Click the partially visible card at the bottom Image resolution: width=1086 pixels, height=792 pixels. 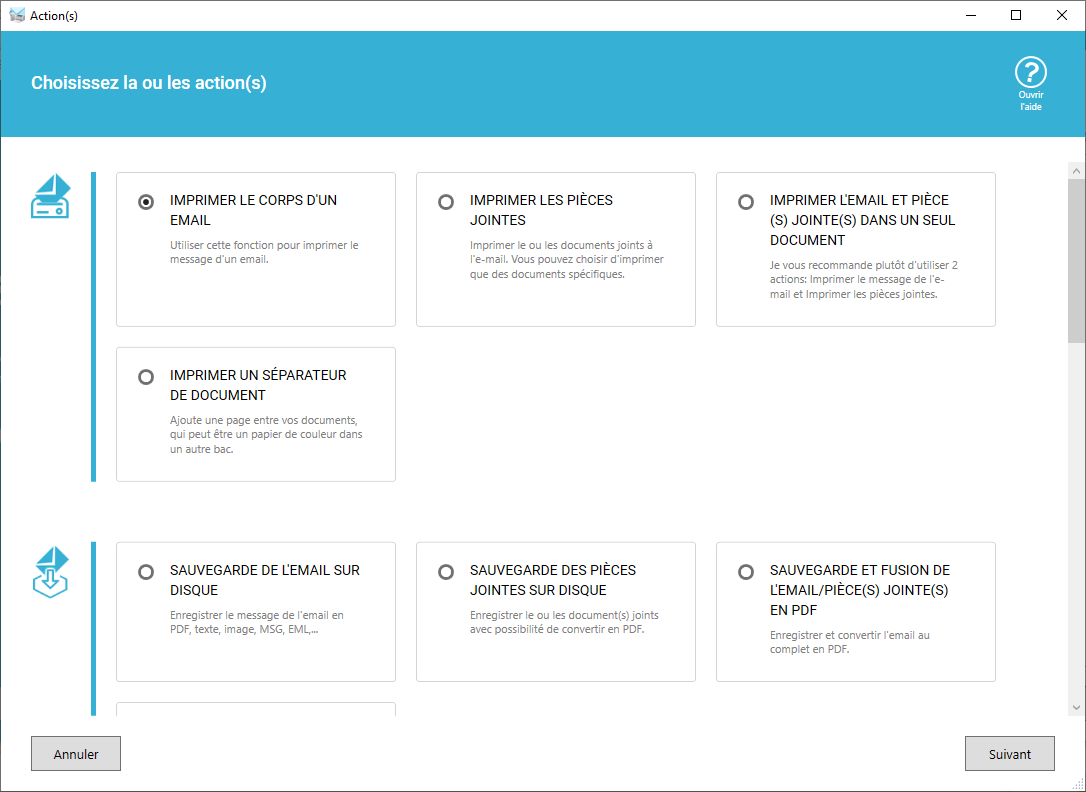click(255, 708)
